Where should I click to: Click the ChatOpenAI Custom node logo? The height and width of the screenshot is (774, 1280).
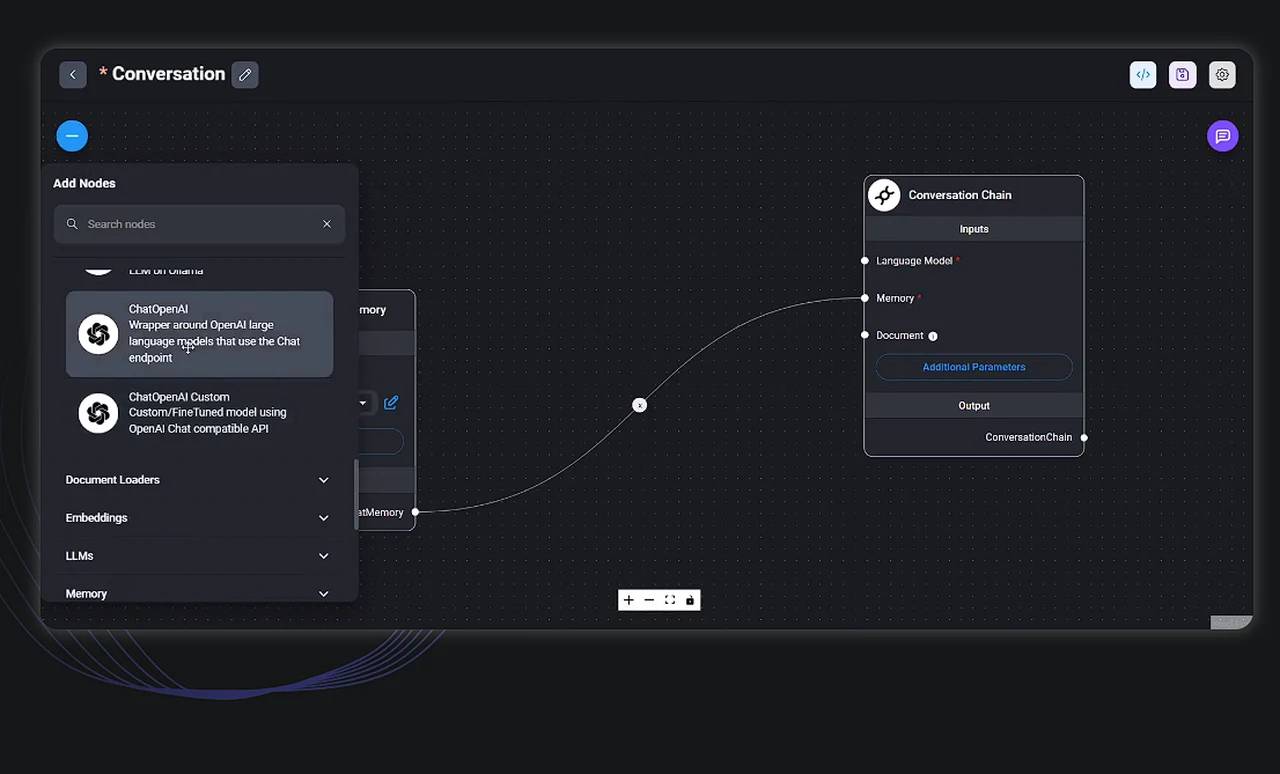point(98,413)
